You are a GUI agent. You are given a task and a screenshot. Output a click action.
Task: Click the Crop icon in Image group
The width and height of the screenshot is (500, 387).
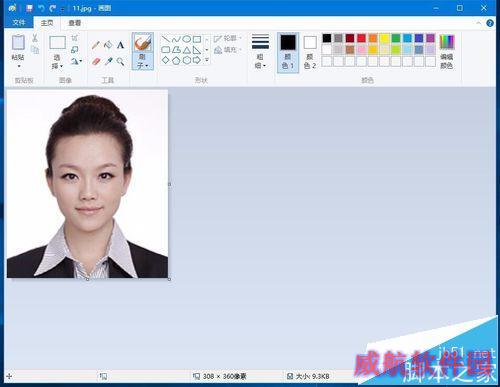pos(75,38)
